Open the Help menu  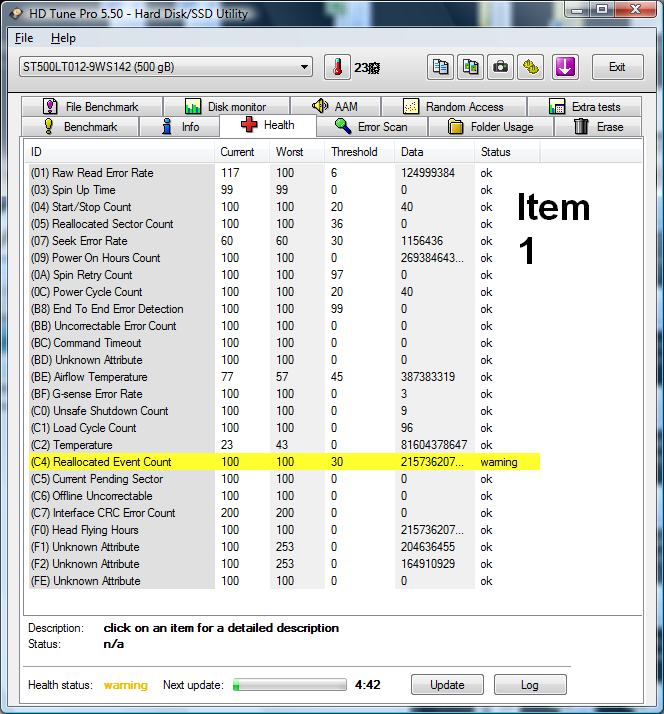(63, 38)
